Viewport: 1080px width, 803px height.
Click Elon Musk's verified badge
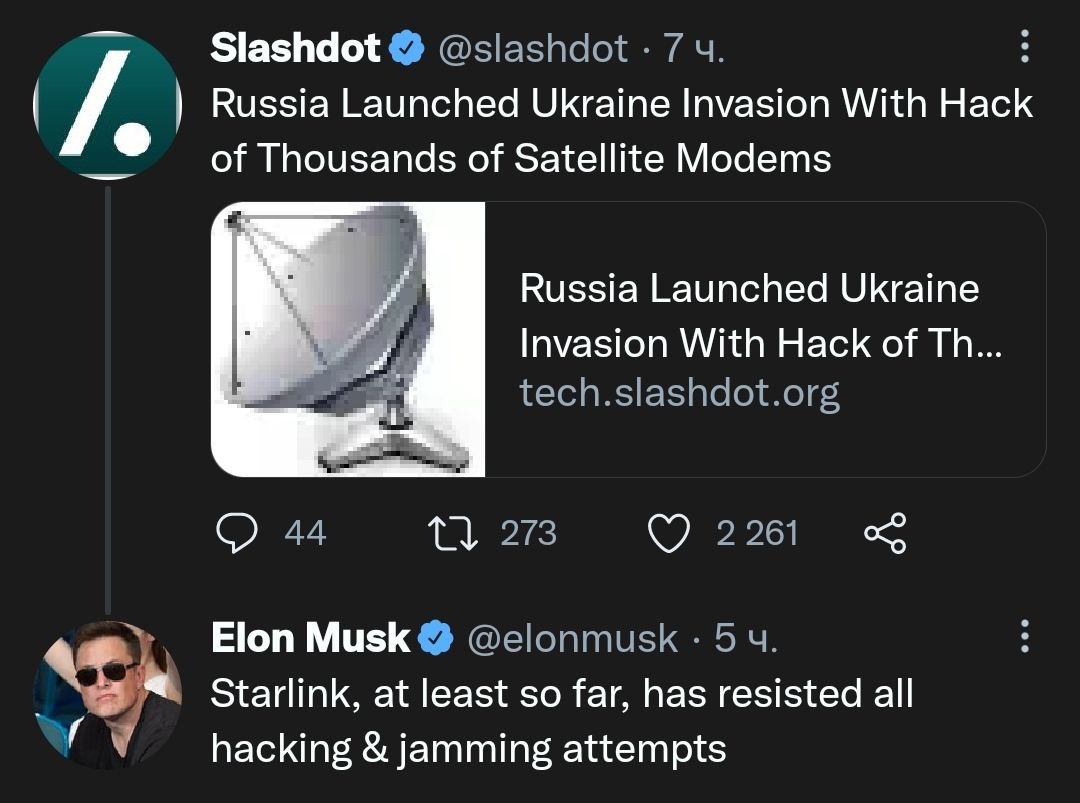click(435, 638)
